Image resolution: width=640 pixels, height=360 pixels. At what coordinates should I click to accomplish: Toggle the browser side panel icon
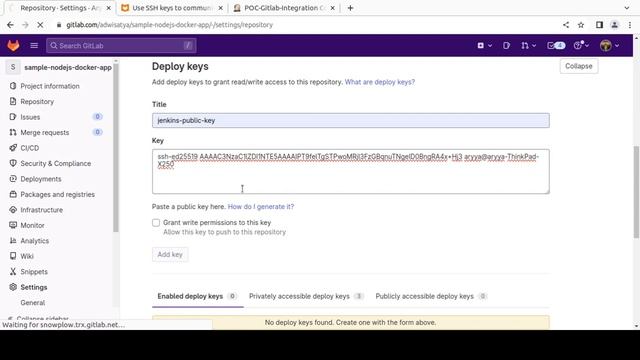[599, 25]
